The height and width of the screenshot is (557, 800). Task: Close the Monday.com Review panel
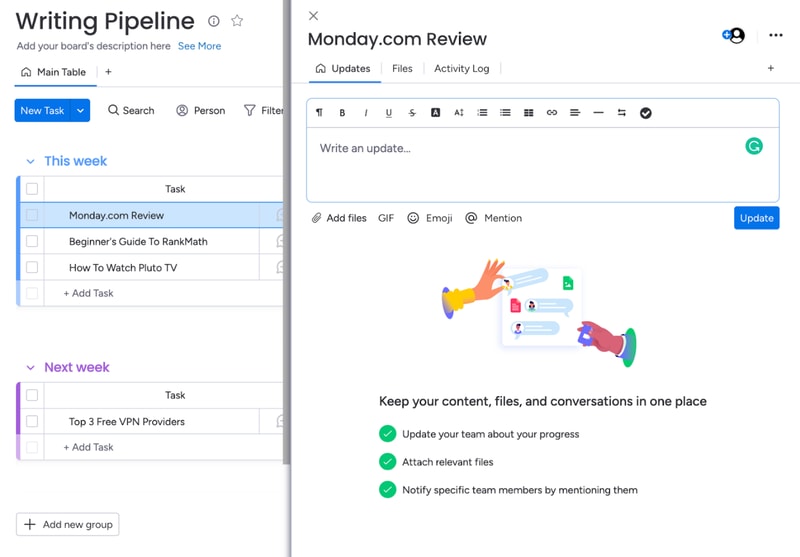(313, 16)
